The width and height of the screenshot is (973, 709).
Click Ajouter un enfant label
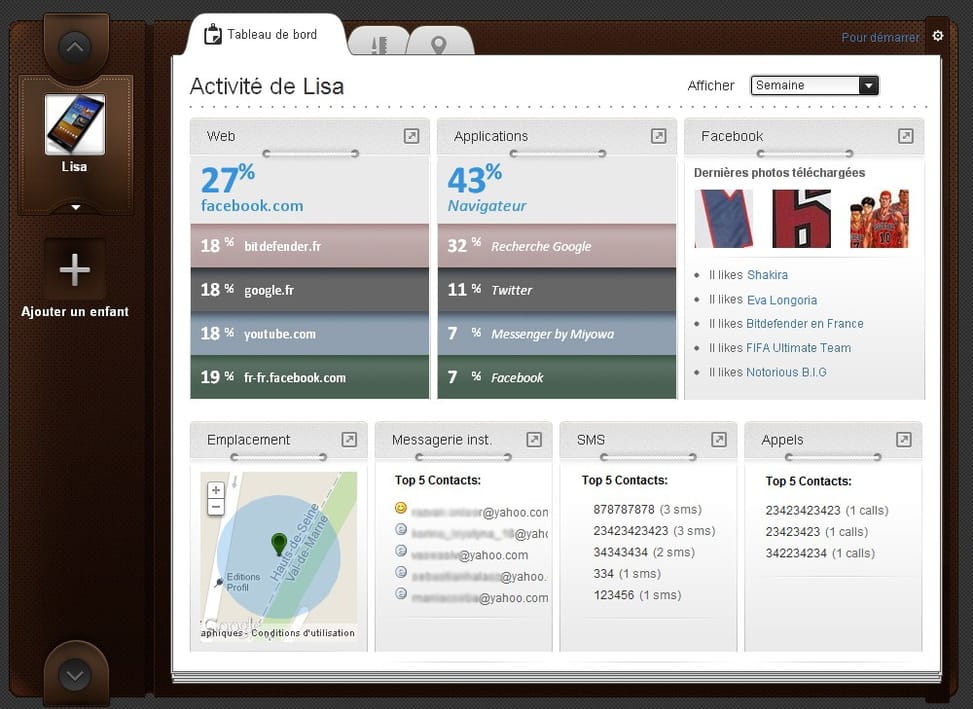[75, 311]
